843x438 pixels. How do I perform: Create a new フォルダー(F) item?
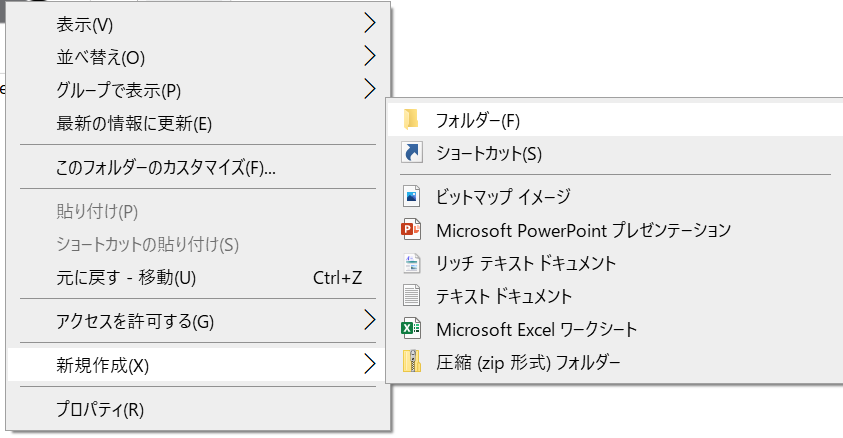pos(478,120)
